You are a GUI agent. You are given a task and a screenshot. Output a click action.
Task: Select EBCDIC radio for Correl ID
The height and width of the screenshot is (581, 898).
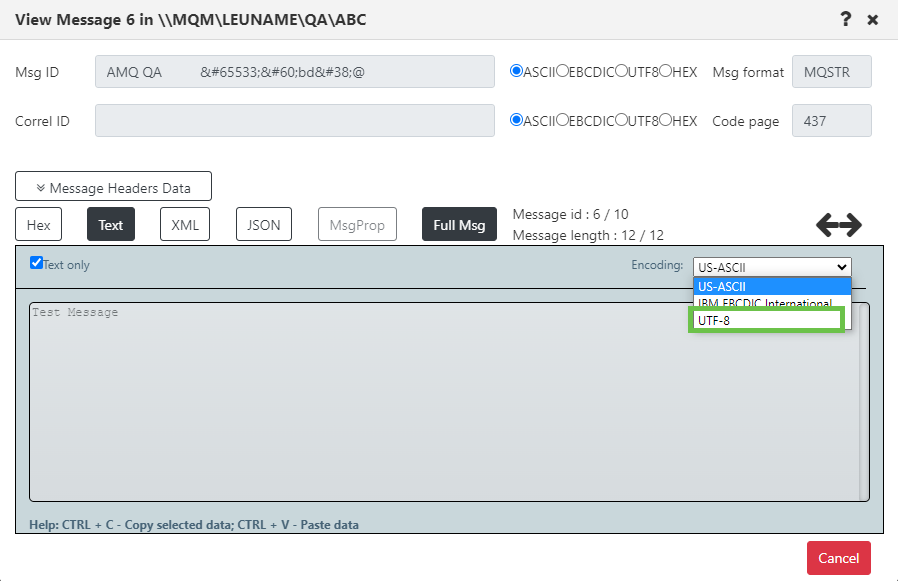pyautogui.click(x=562, y=120)
